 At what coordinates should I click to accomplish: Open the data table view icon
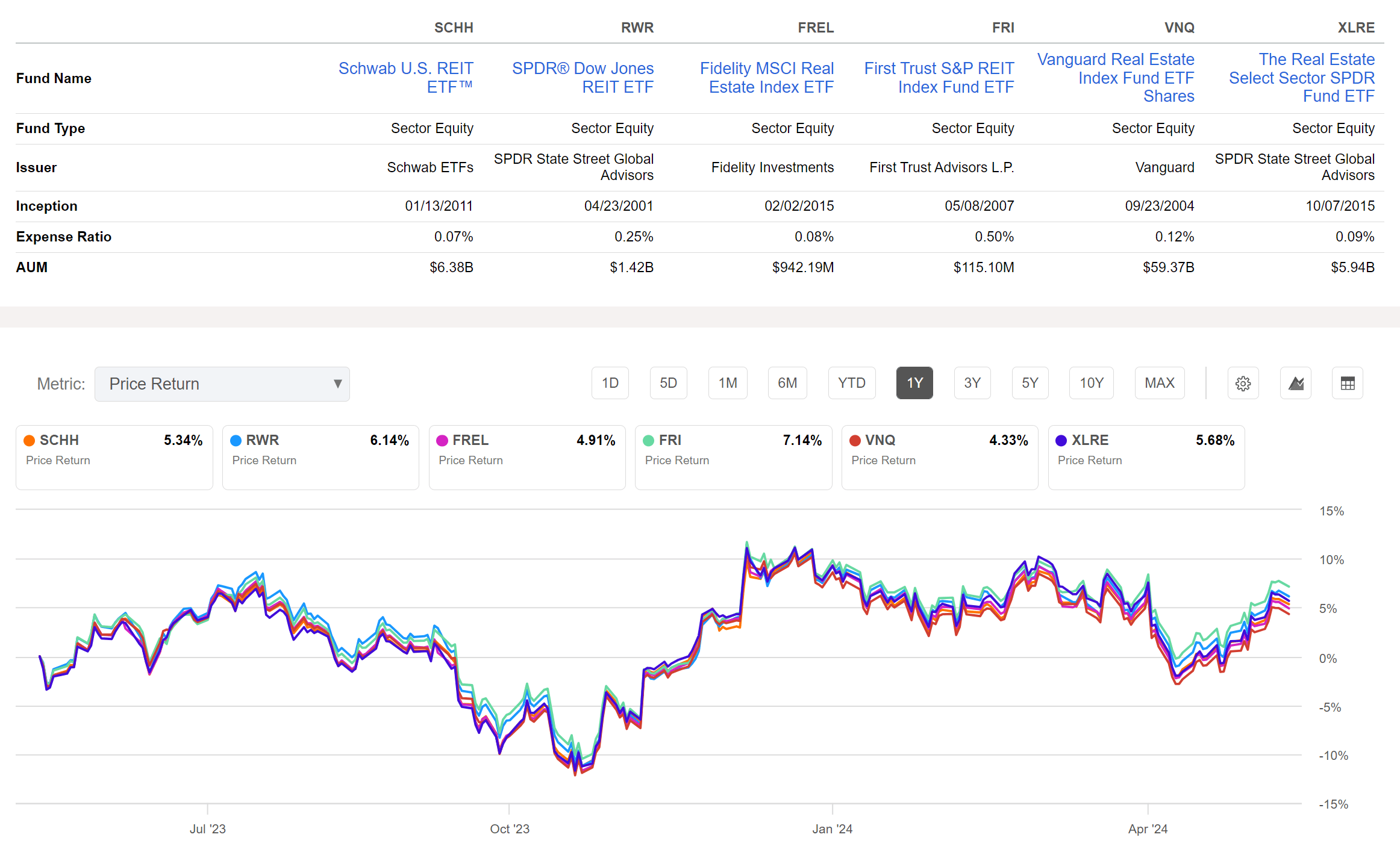[1348, 383]
